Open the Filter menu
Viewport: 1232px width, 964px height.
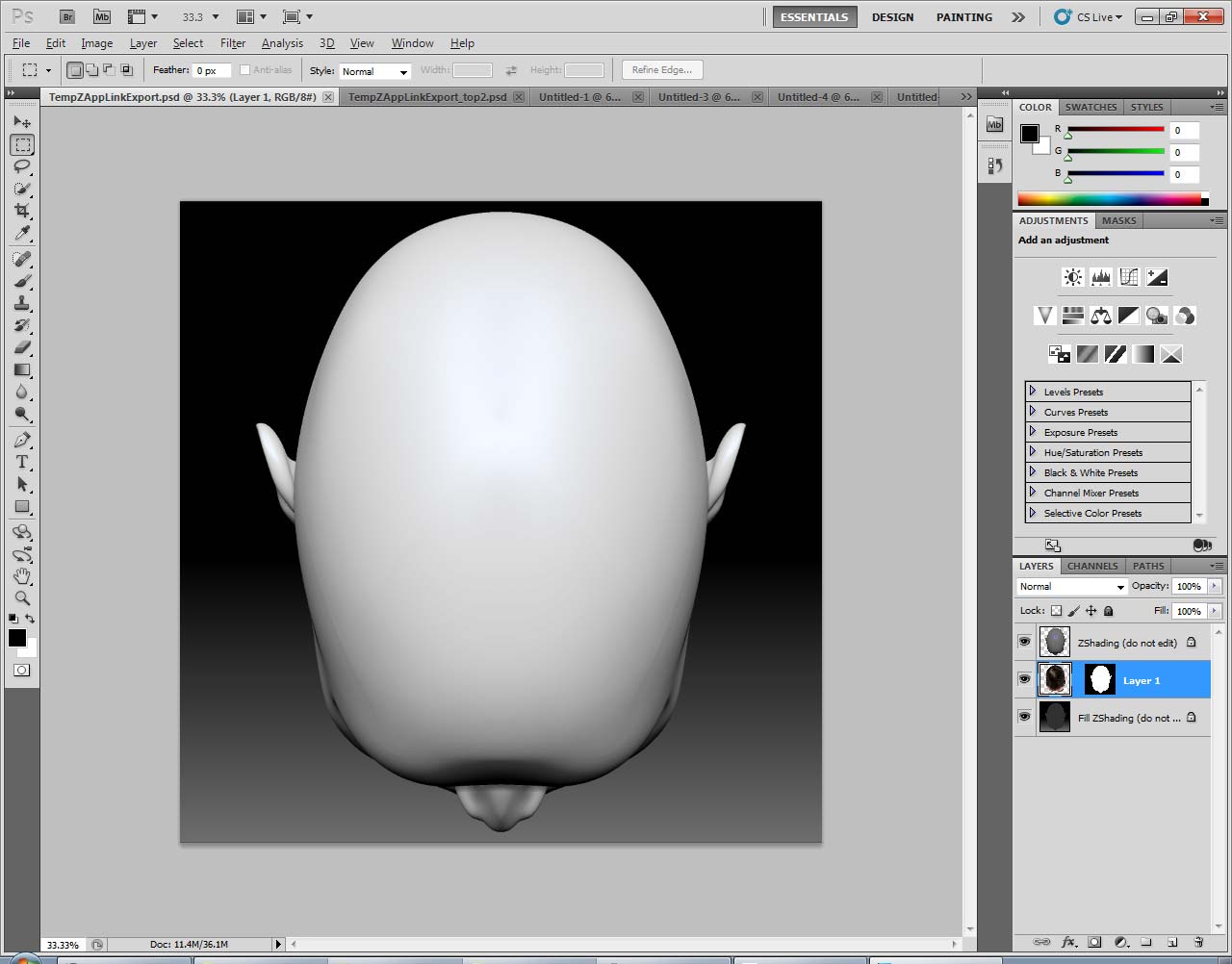coord(233,43)
